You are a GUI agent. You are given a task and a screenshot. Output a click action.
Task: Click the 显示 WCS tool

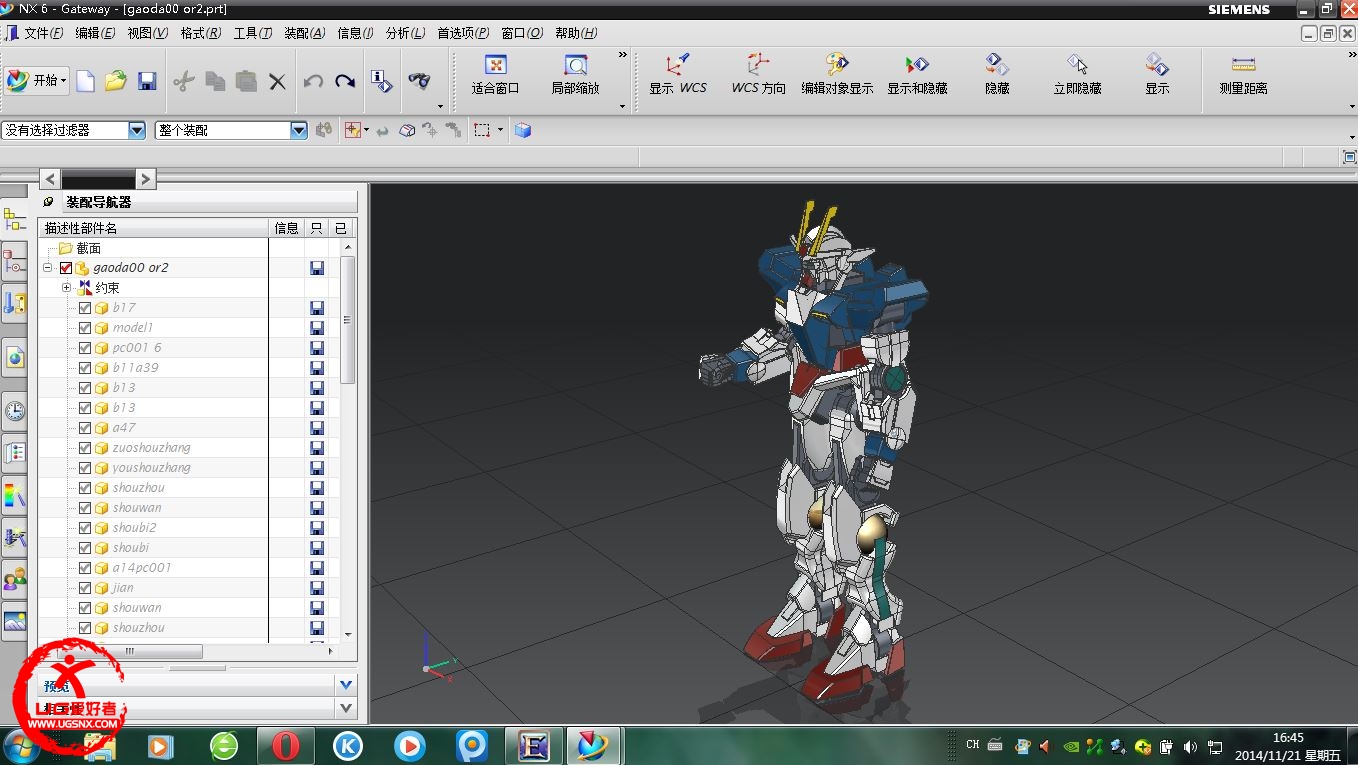[x=678, y=75]
